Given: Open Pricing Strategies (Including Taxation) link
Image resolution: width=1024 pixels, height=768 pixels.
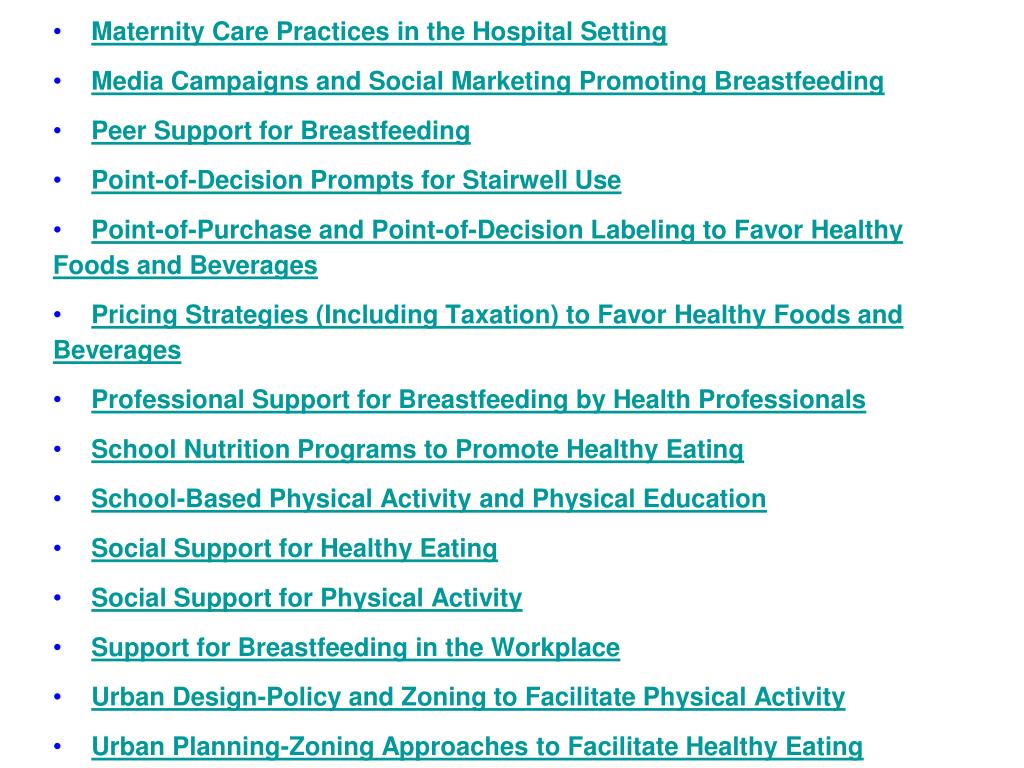Looking at the screenshot, I should pyautogui.click(x=497, y=315).
